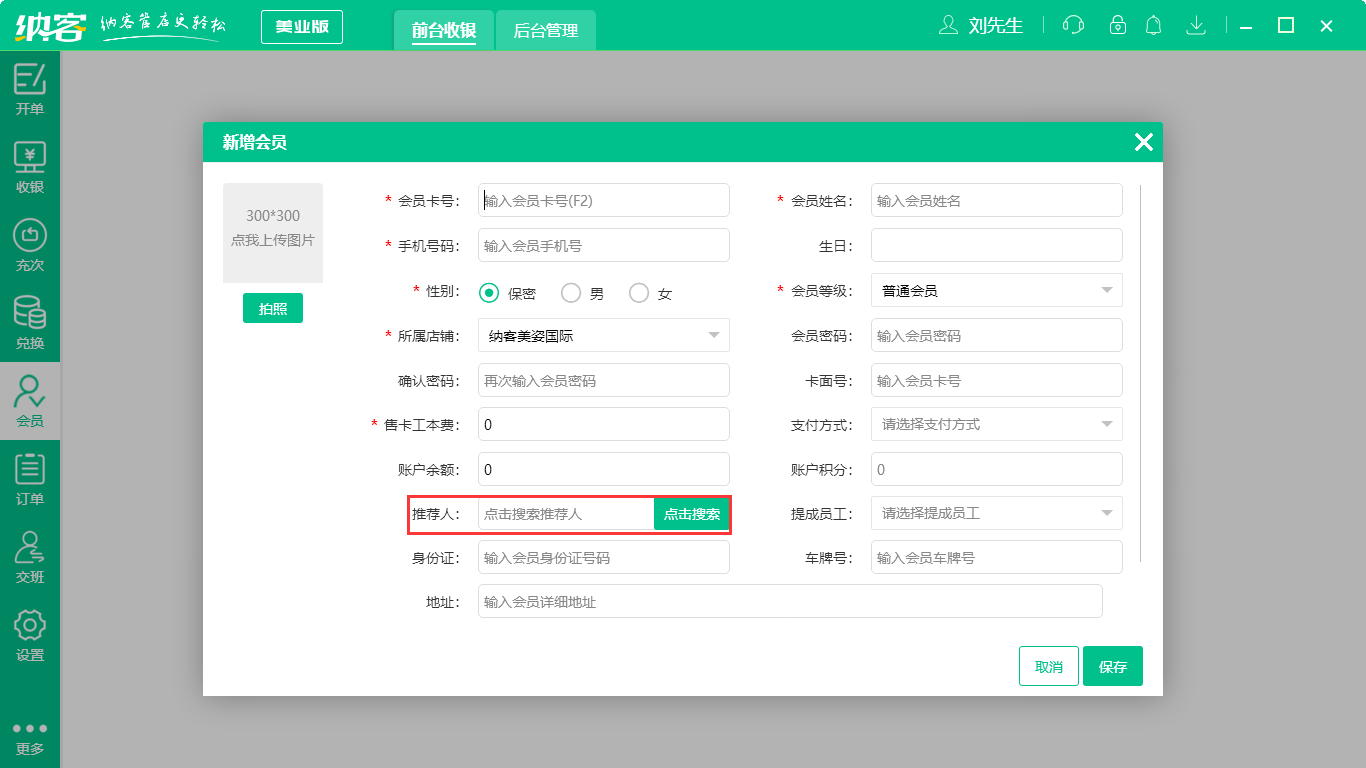This screenshot has height=768, width=1366.
Task: Open the 提成员工 dropdown
Action: pos(997,513)
